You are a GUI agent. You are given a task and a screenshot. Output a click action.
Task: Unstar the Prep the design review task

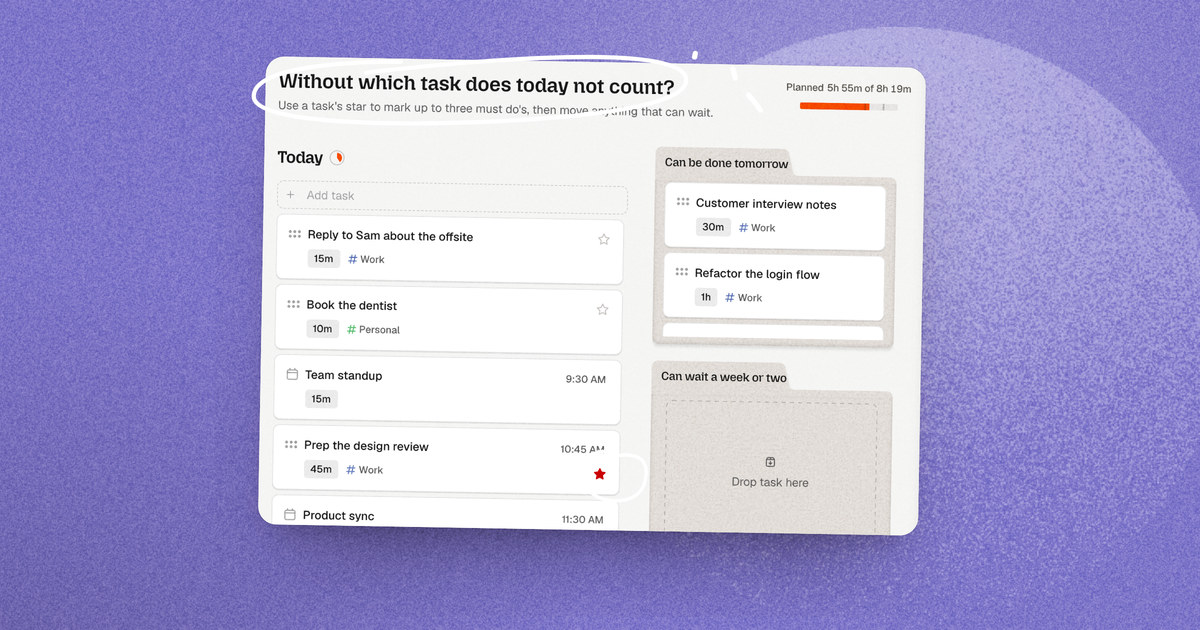(600, 474)
